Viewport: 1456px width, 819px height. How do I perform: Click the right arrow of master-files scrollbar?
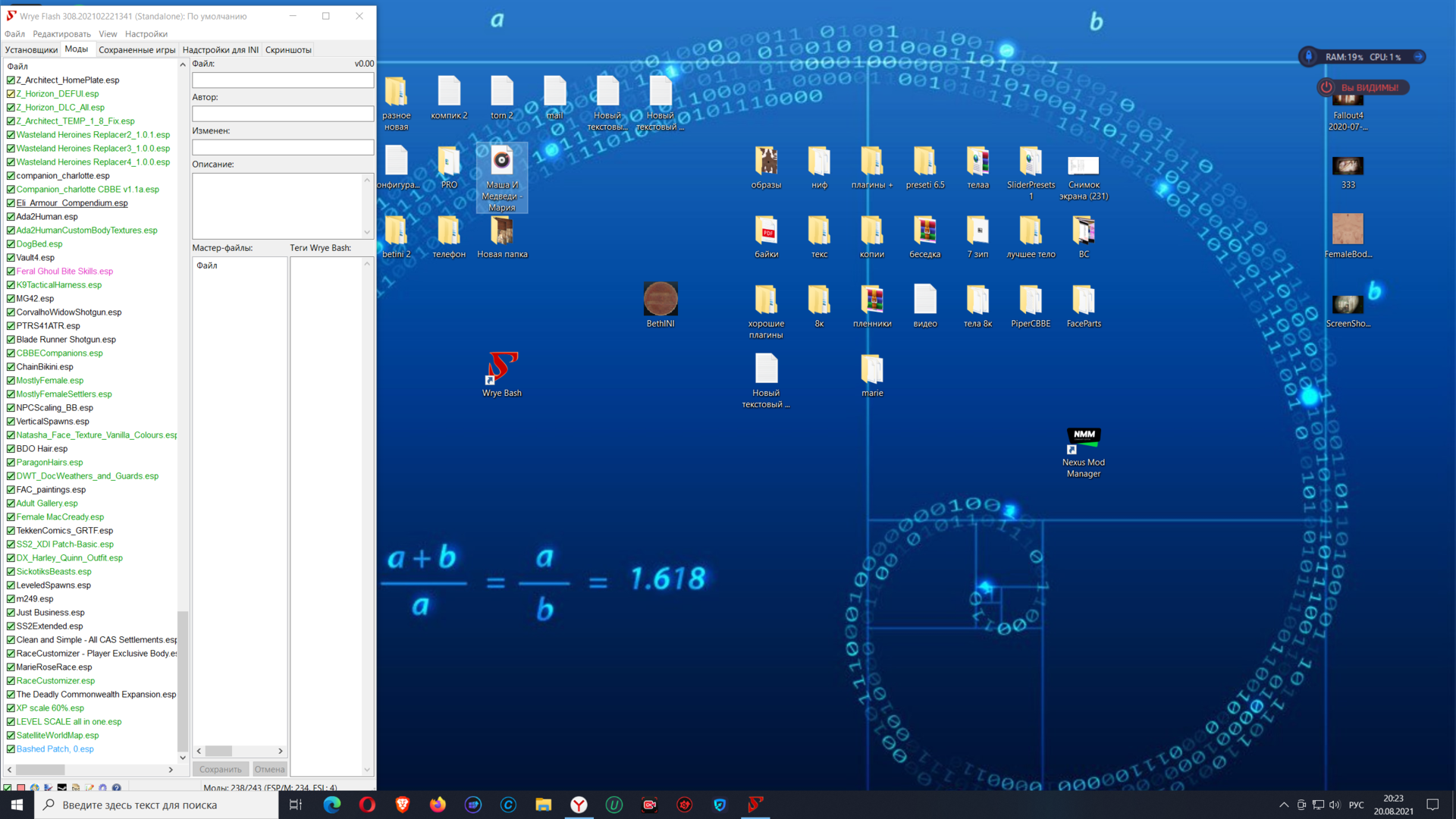(281, 751)
